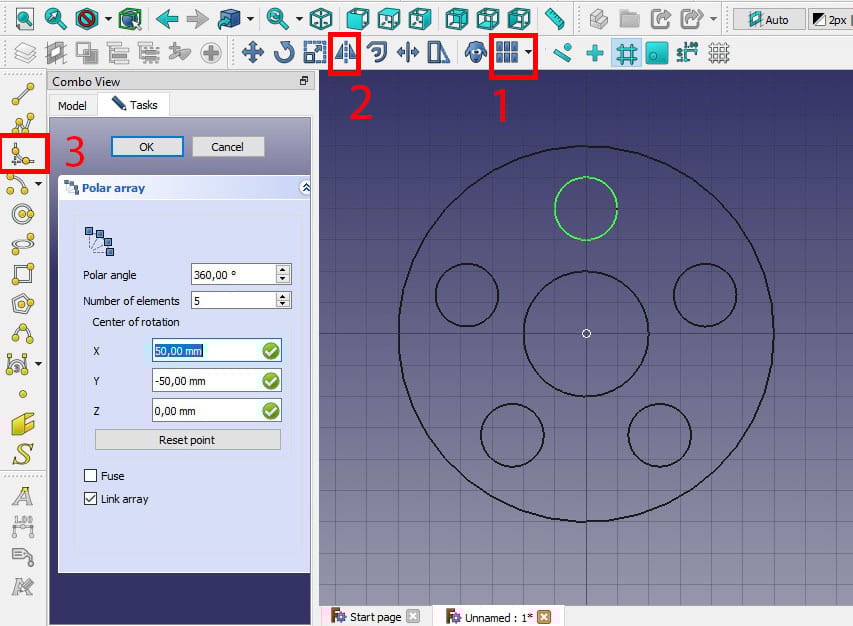Screen dimensions: 853x626
Task: Select the Polyline wire tool
Action: [x=23, y=123]
